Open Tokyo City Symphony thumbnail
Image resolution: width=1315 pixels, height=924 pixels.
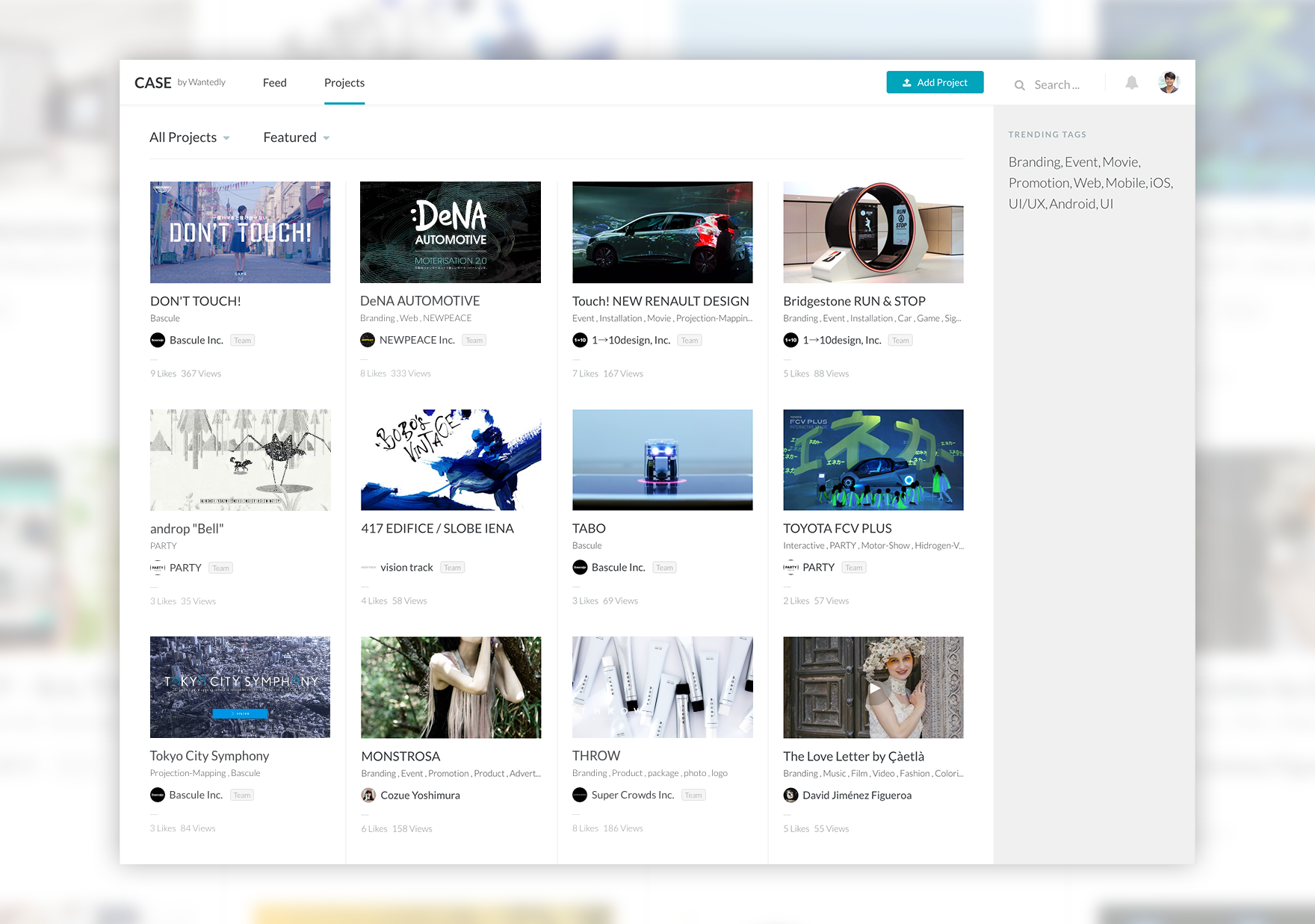(x=240, y=687)
